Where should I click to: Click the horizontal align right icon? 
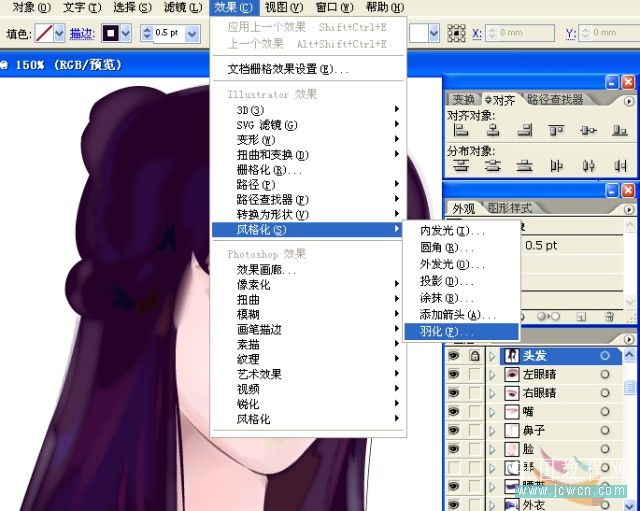[524, 130]
